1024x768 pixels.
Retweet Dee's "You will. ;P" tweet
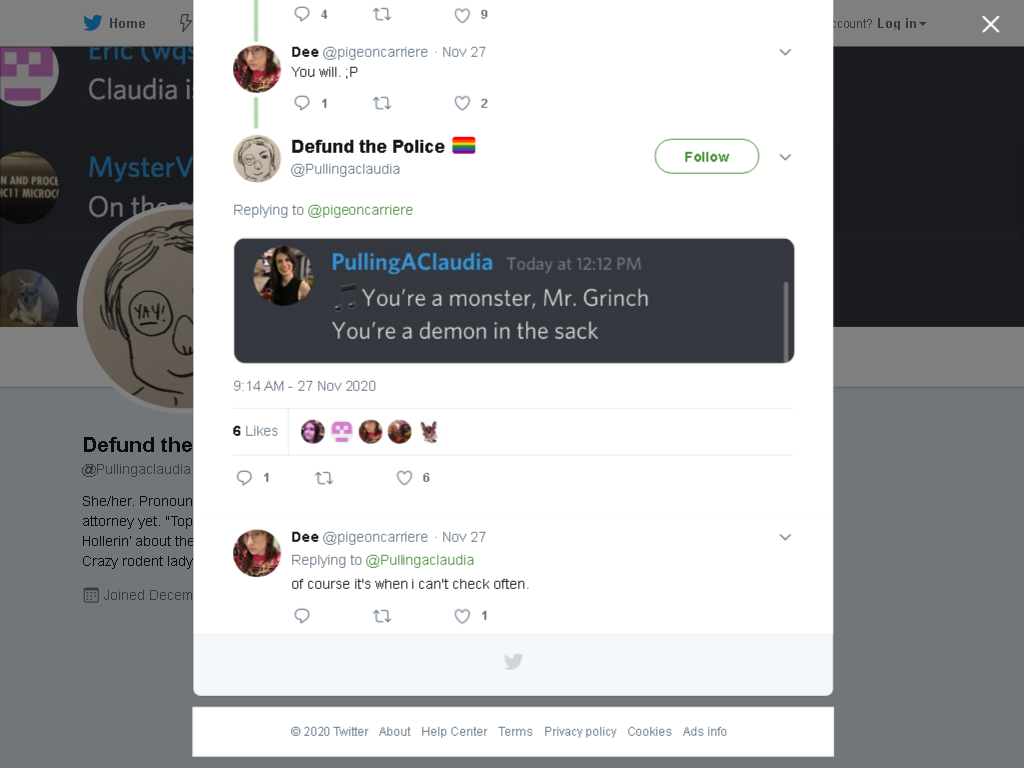tap(382, 103)
